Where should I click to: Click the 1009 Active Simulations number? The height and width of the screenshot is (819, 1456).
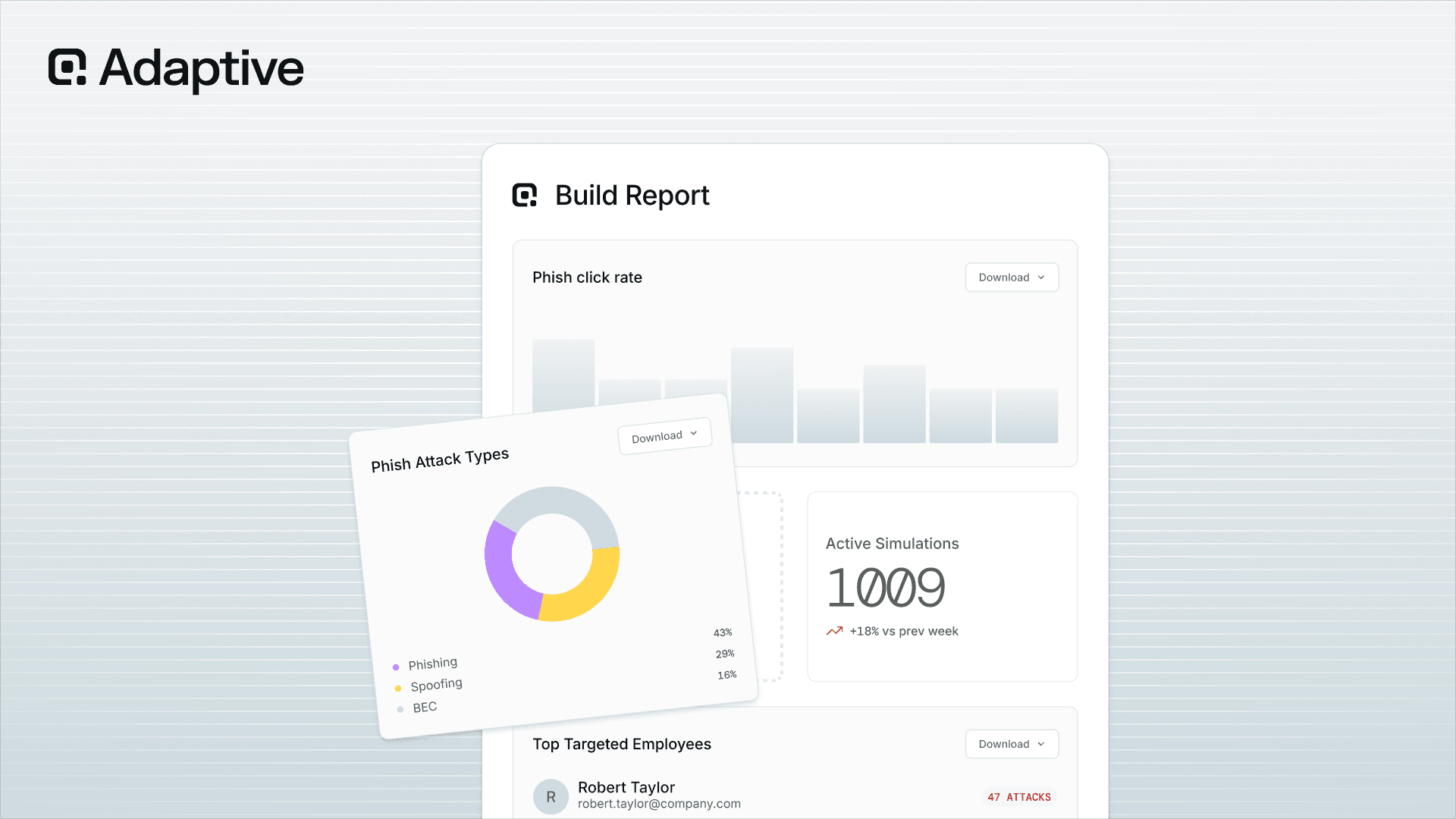(x=886, y=588)
